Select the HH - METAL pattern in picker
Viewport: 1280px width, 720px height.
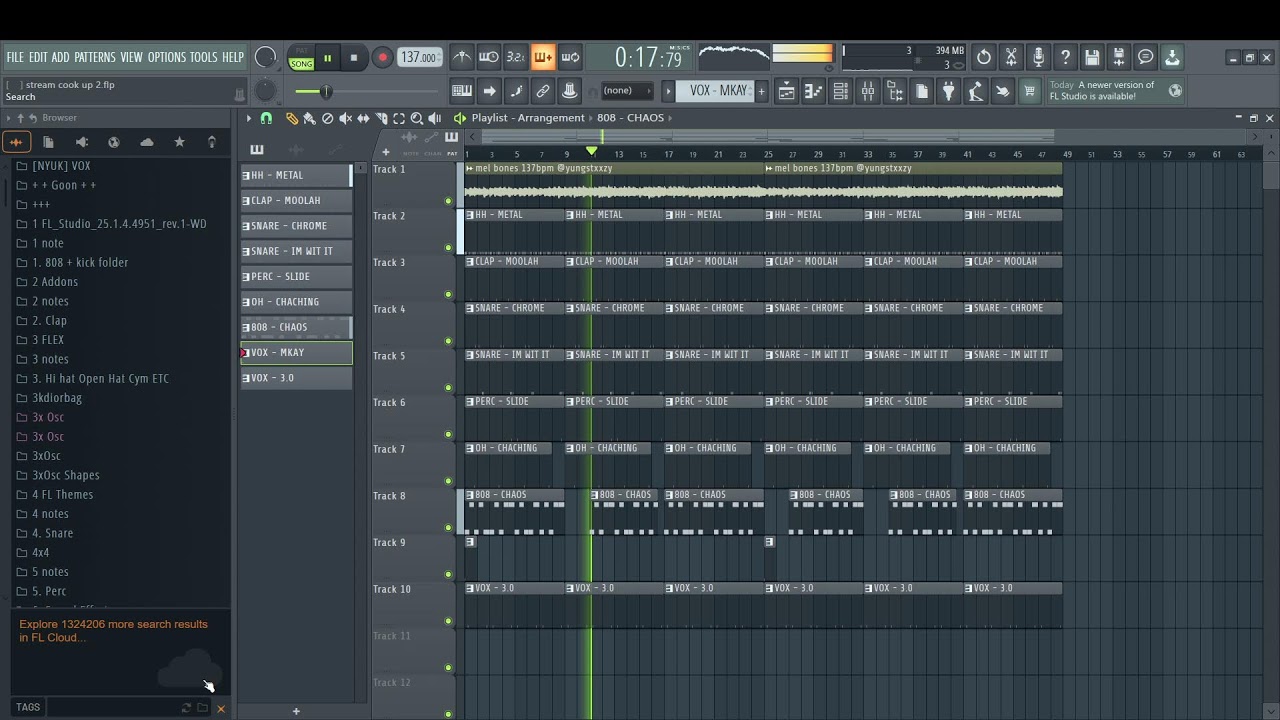[296, 175]
